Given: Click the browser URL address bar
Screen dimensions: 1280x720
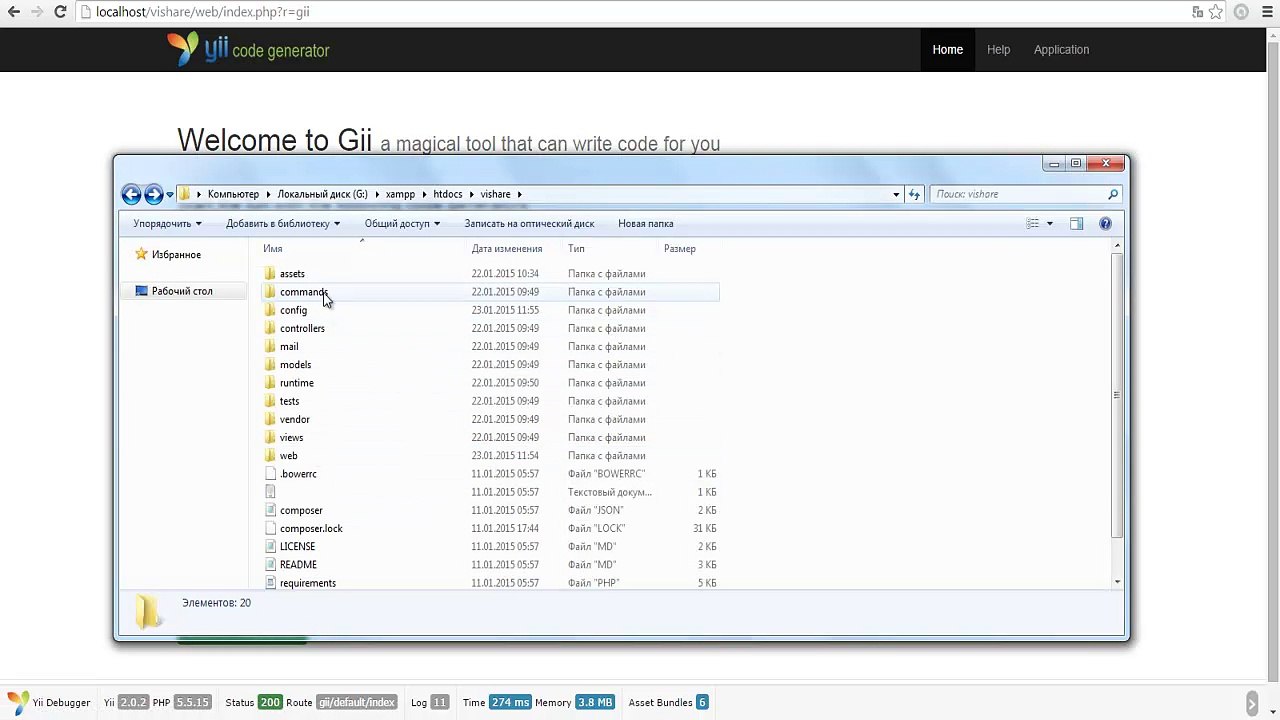Looking at the screenshot, I should pos(635,12).
